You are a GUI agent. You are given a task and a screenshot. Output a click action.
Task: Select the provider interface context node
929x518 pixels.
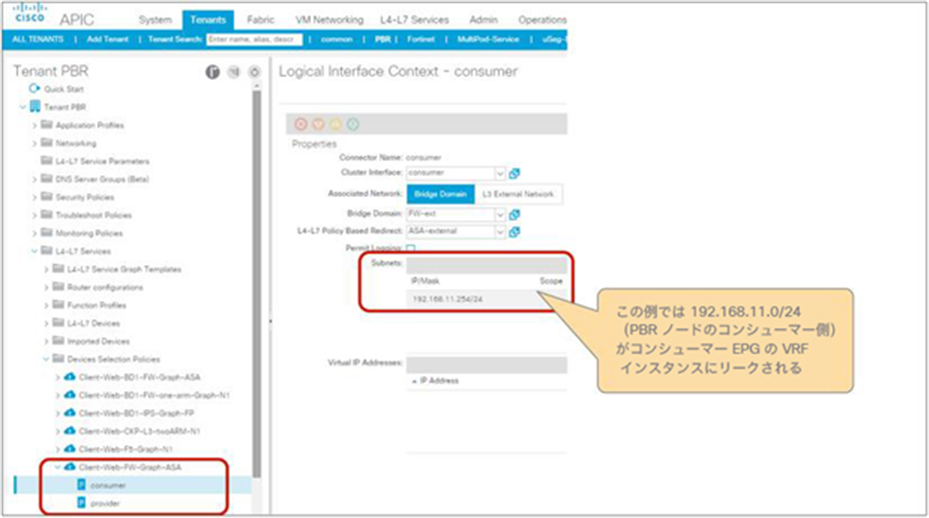coord(105,503)
